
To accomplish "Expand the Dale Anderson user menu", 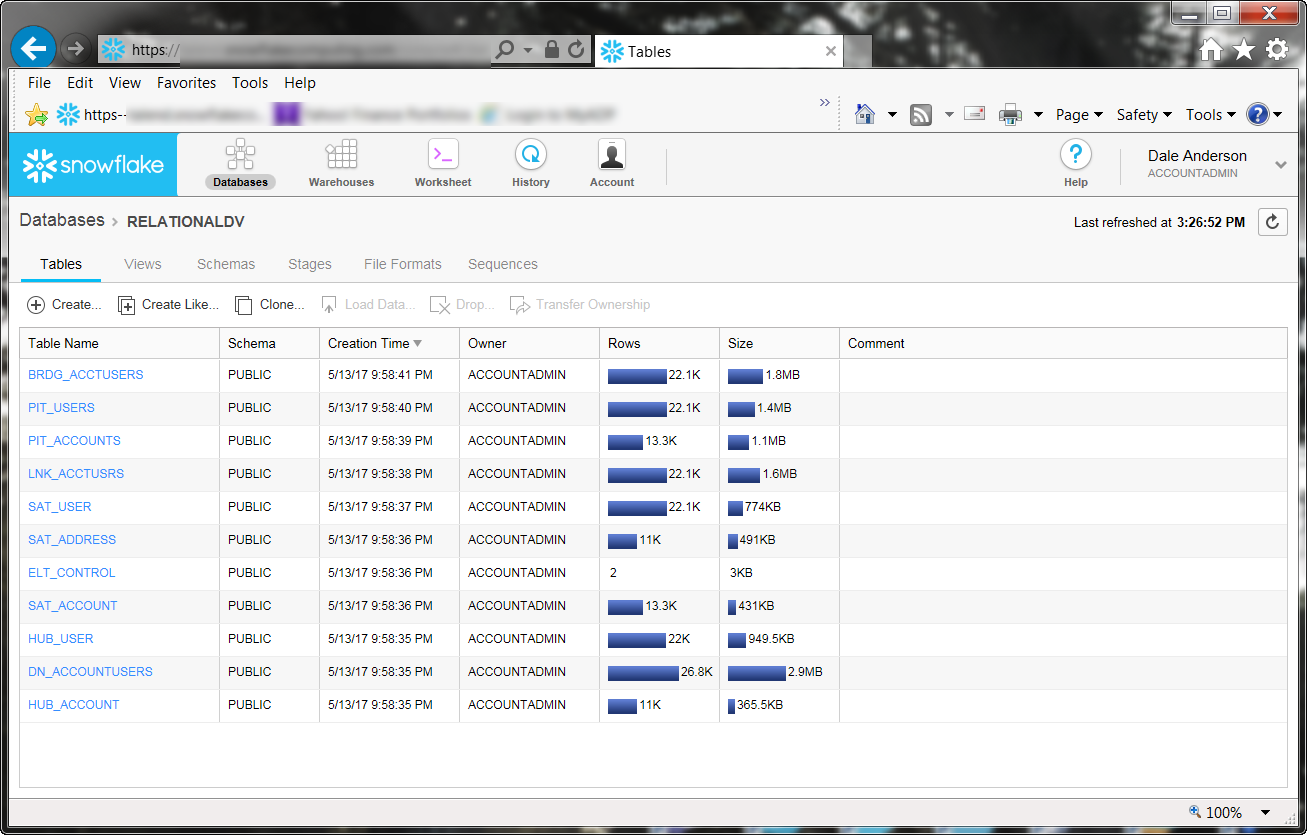I will (x=1280, y=165).
